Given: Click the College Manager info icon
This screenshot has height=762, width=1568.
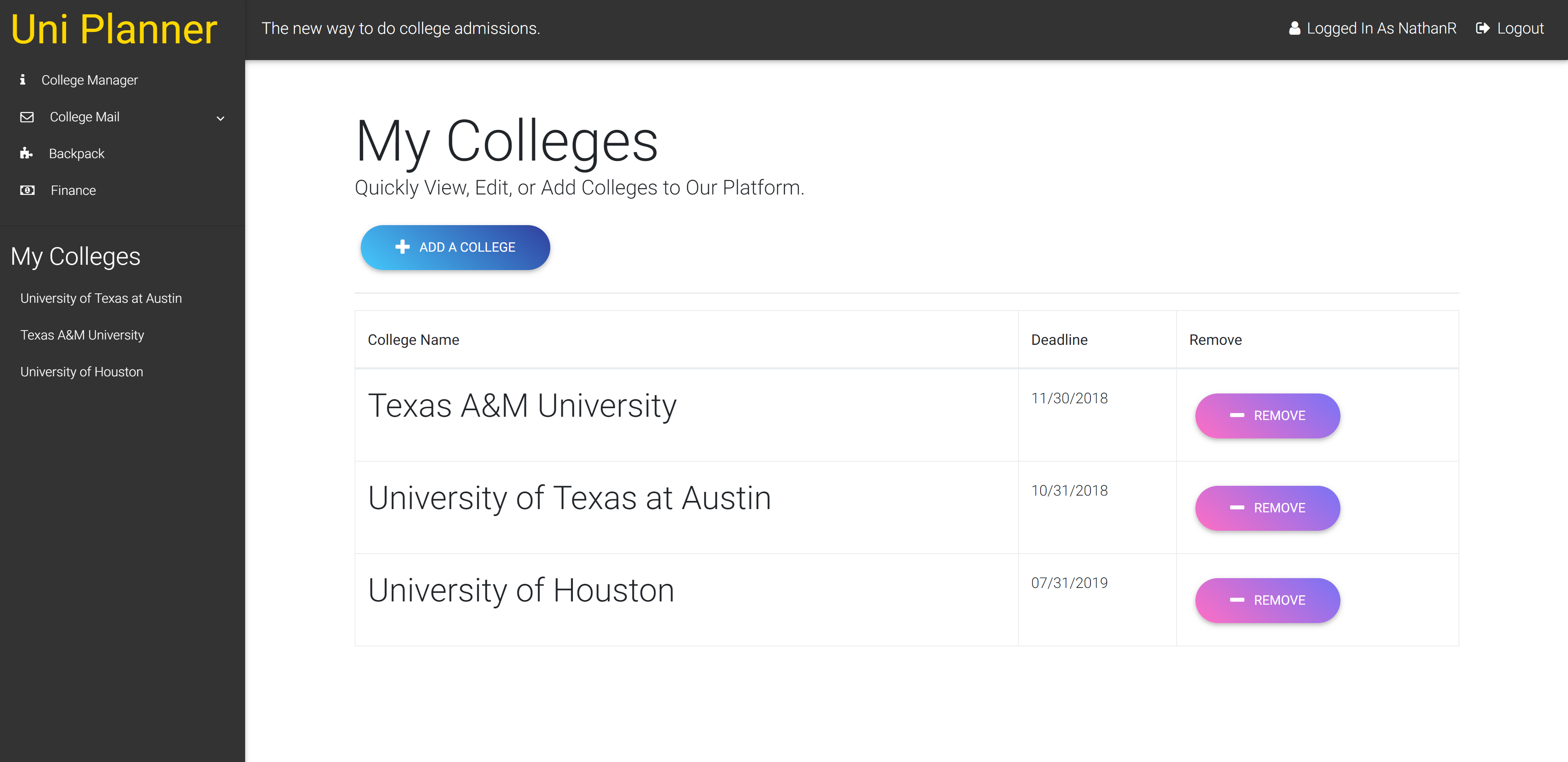Looking at the screenshot, I should click(22, 80).
